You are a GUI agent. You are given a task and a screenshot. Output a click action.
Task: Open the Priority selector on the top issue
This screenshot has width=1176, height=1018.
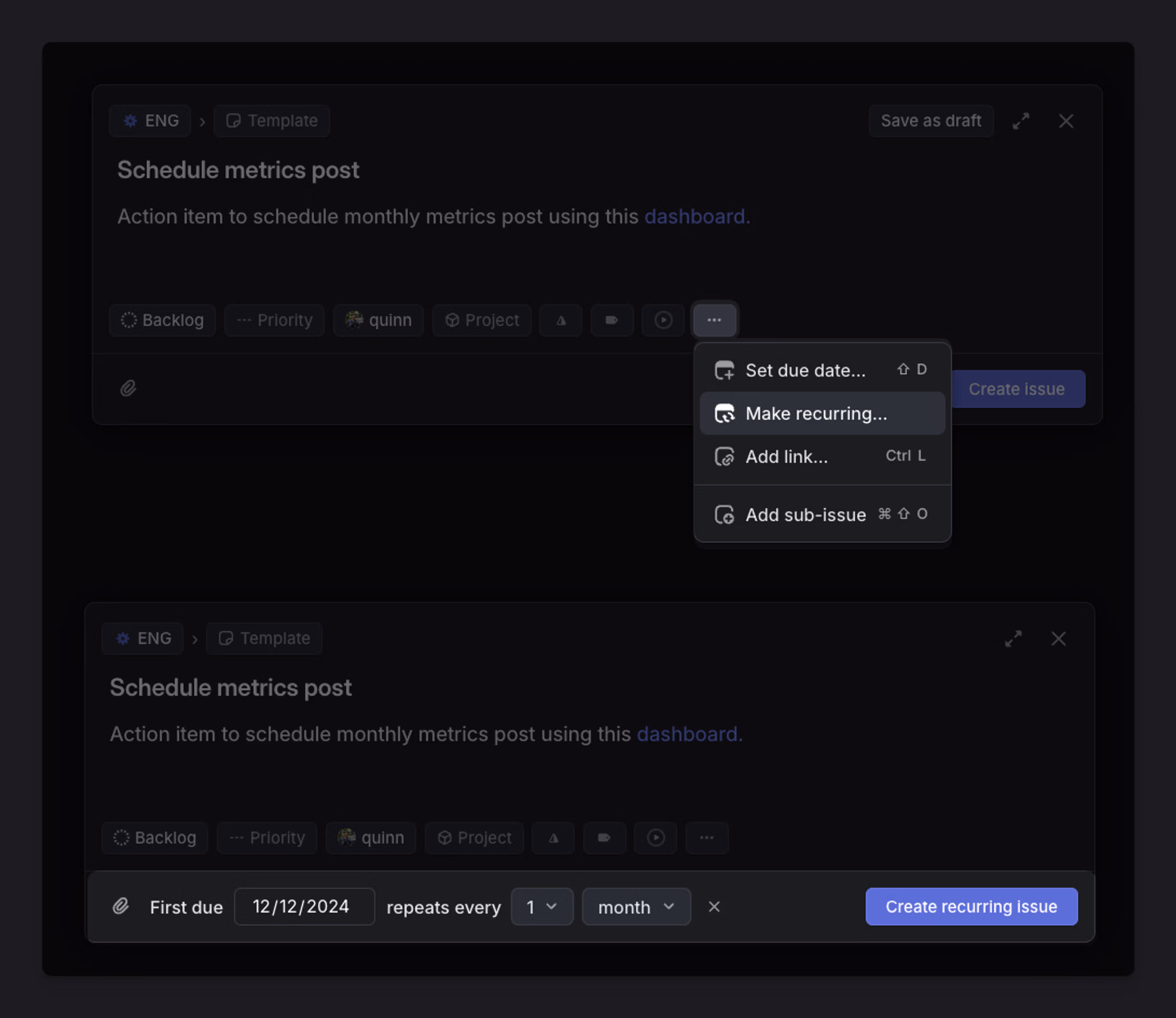coord(274,320)
